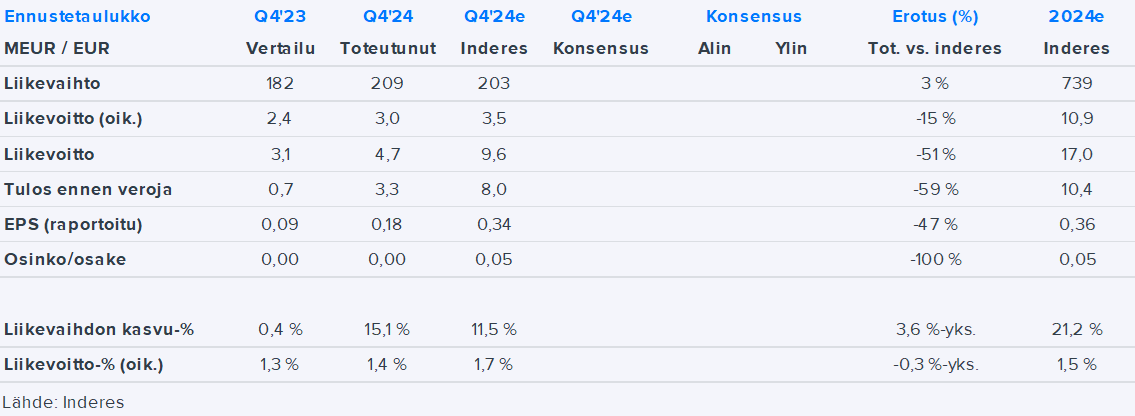
Task: Select the Ylin column subheader
Action: pos(791,48)
